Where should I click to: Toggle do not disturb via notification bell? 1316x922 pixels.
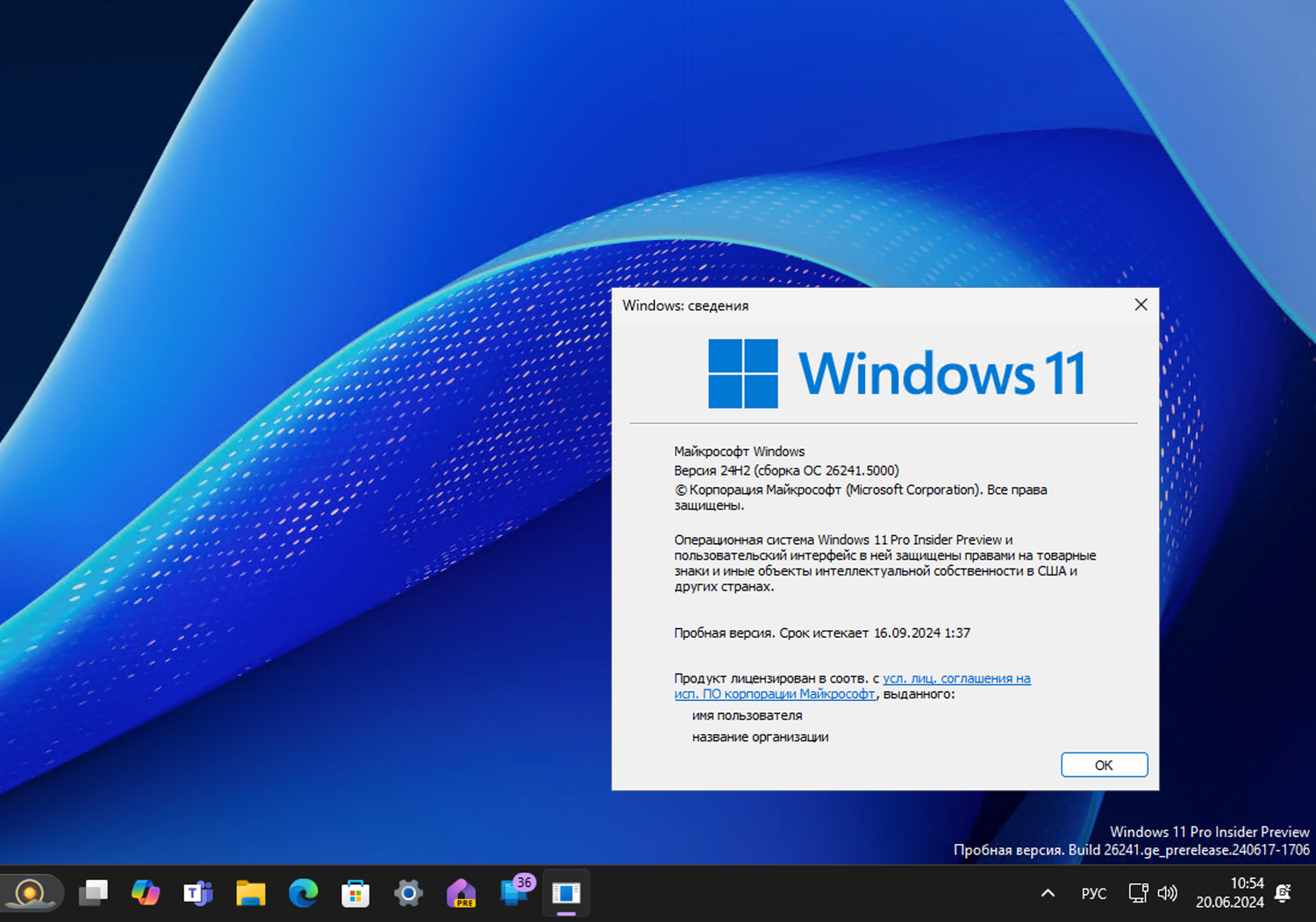pos(1284,893)
